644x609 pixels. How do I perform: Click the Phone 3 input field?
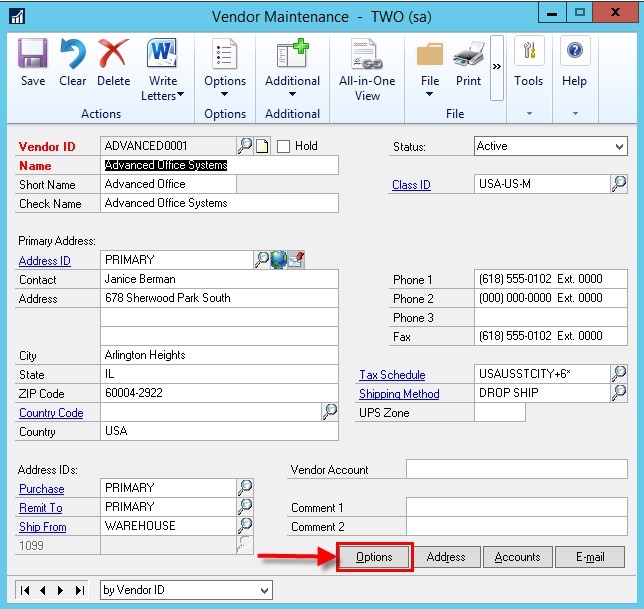(x=551, y=317)
